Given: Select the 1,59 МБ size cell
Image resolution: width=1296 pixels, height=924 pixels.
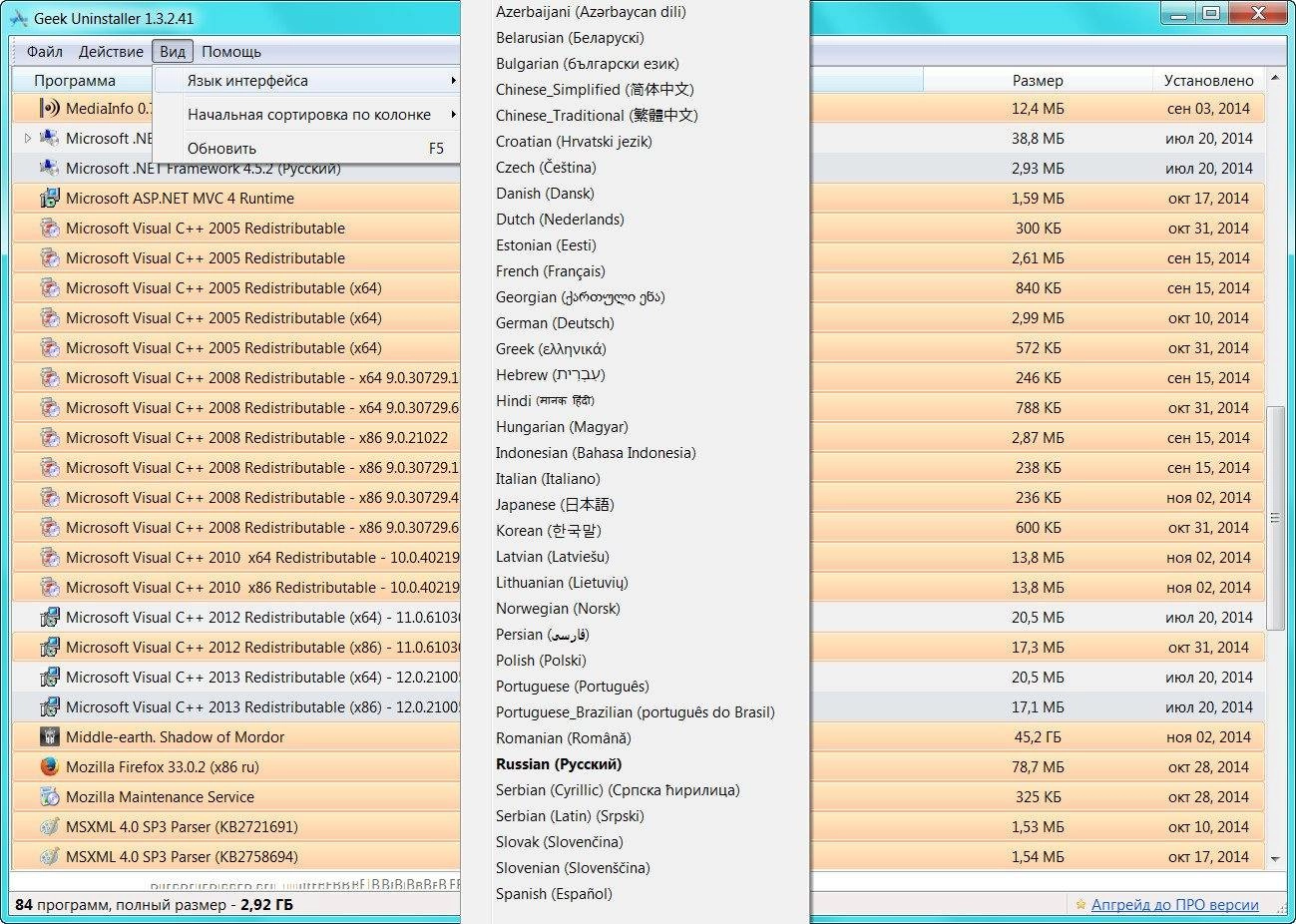Looking at the screenshot, I should point(1038,198).
